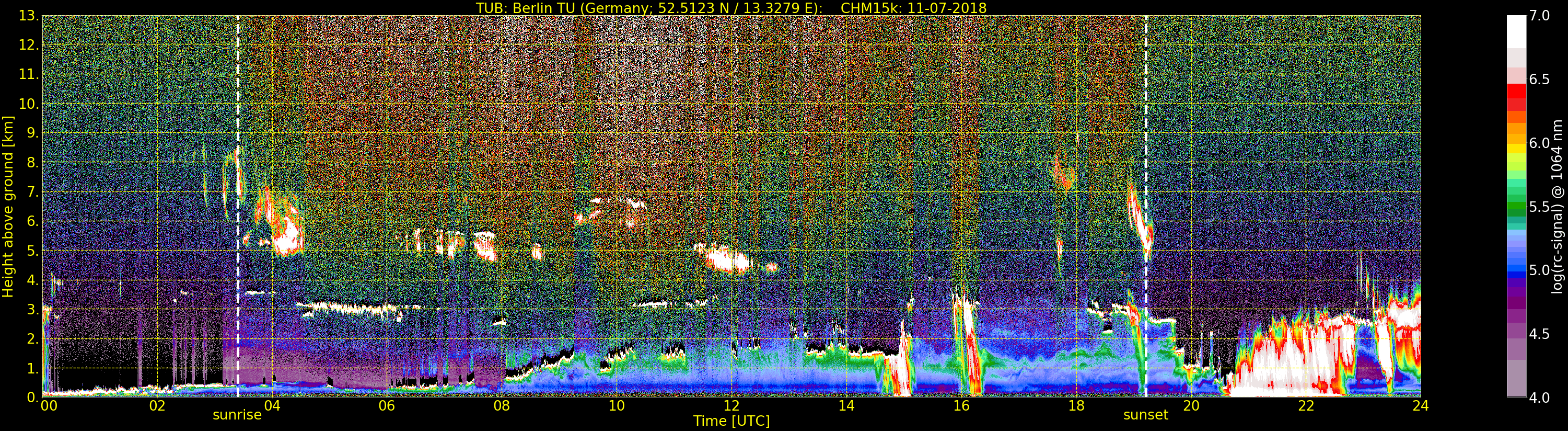Click the '3.' height axis tick label

(32, 309)
